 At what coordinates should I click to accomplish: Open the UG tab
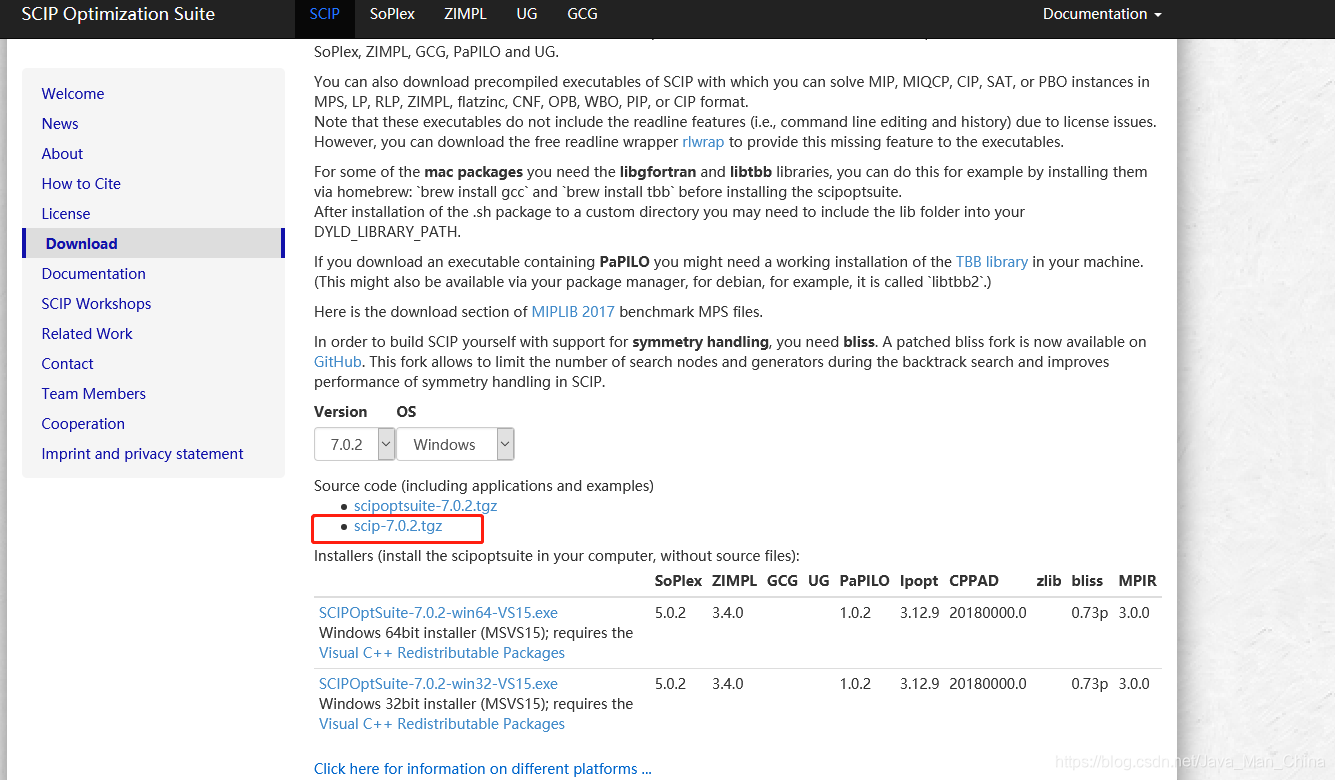527,14
